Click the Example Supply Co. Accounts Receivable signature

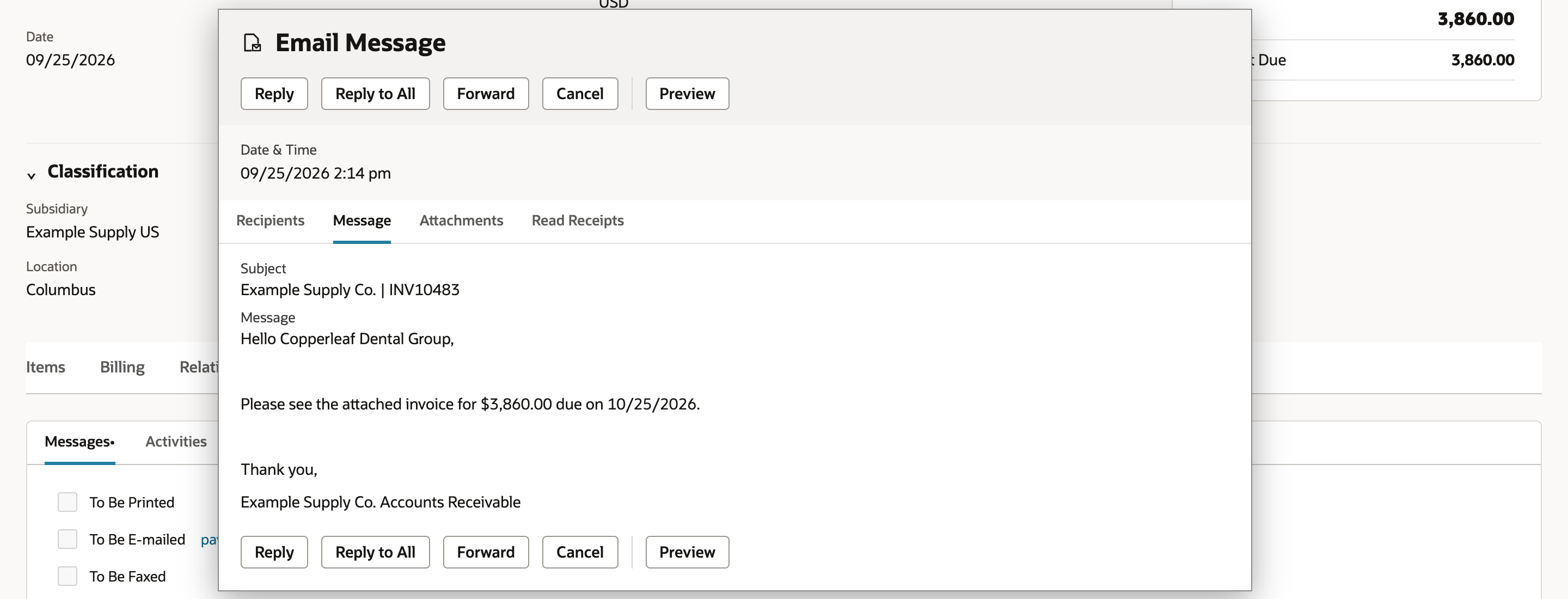pyautogui.click(x=381, y=502)
